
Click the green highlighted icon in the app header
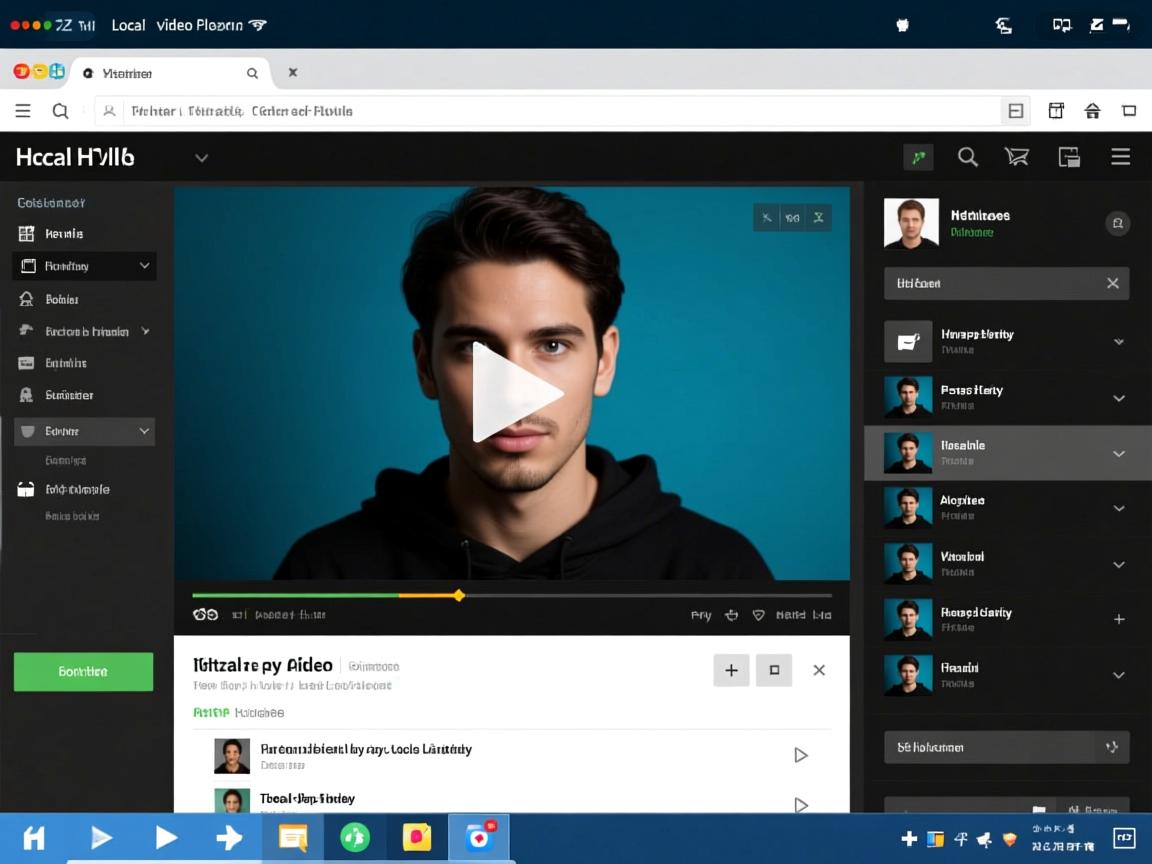[x=918, y=157]
